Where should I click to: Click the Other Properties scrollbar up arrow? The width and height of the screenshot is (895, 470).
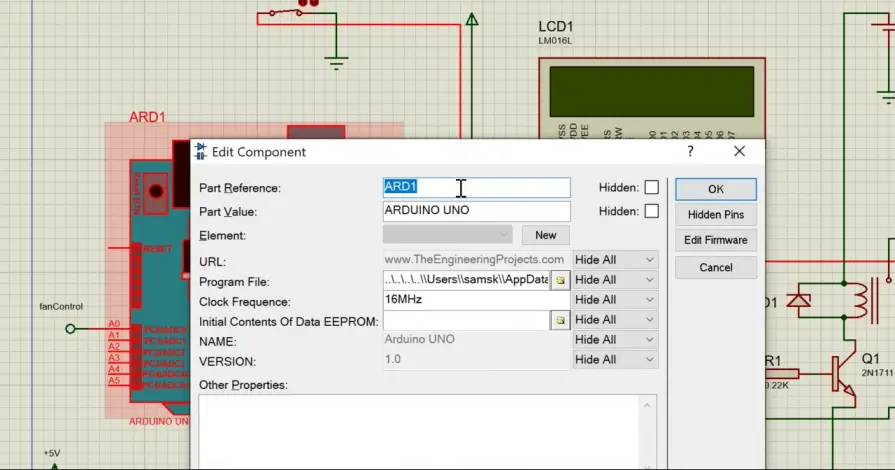click(x=647, y=405)
